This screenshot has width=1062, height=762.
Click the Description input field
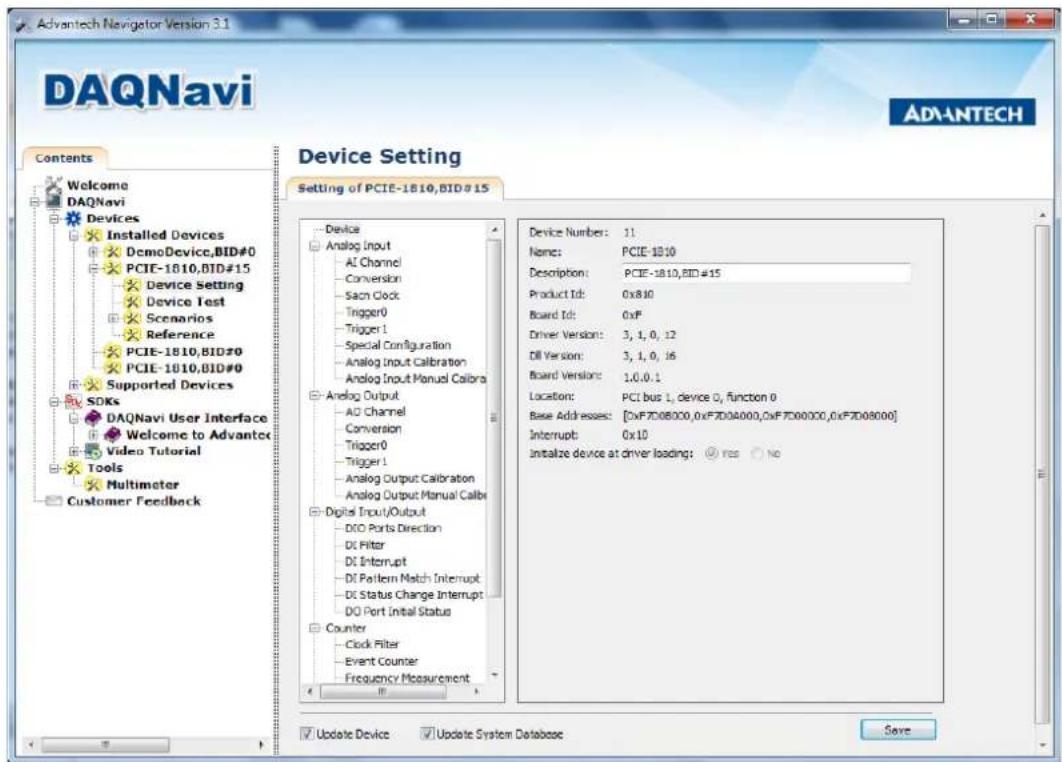(765, 273)
